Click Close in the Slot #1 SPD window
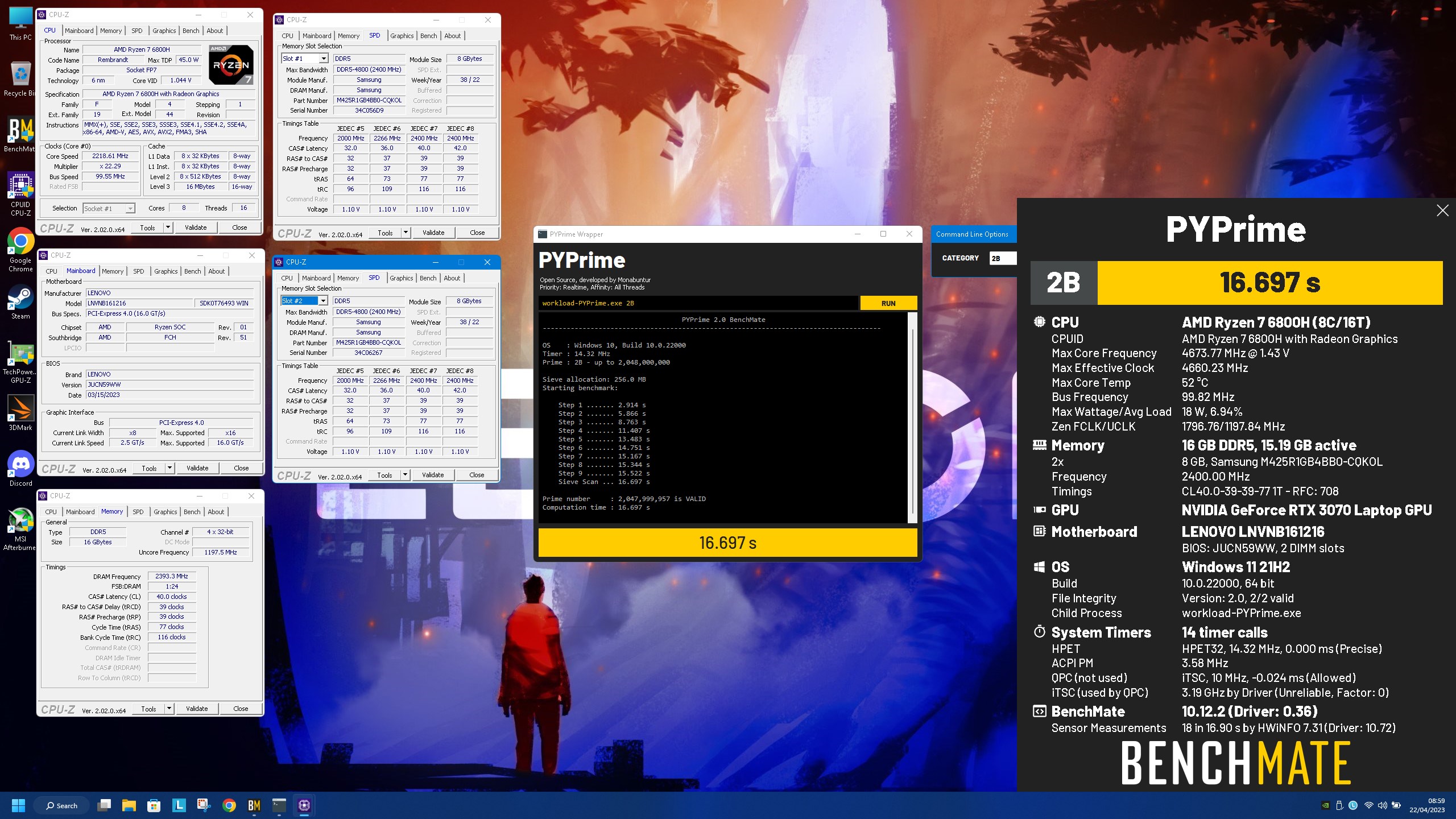This screenshot has width=1456, height=819. pos(477,233)
